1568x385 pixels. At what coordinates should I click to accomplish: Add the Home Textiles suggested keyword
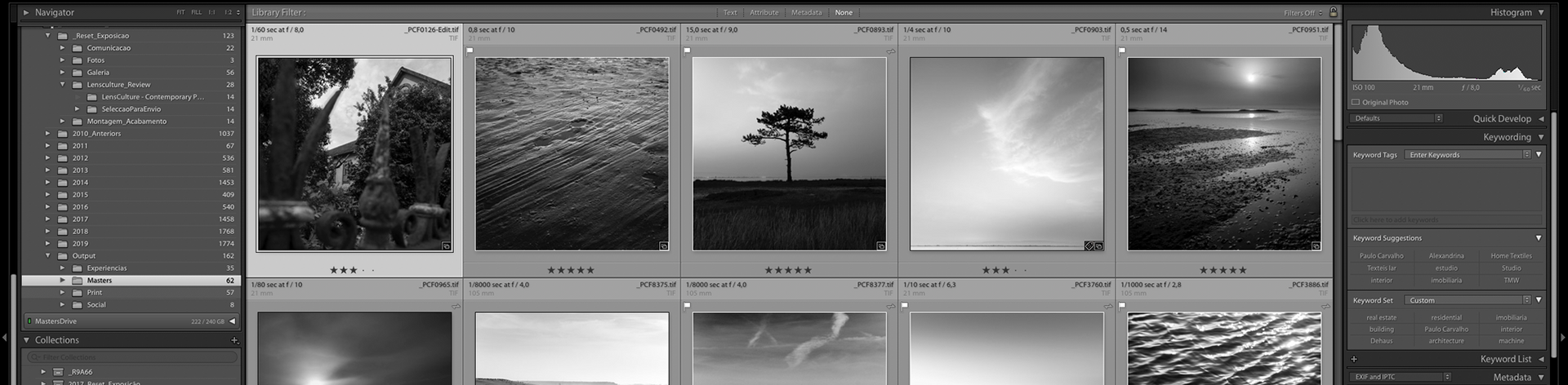(1511, 256)
